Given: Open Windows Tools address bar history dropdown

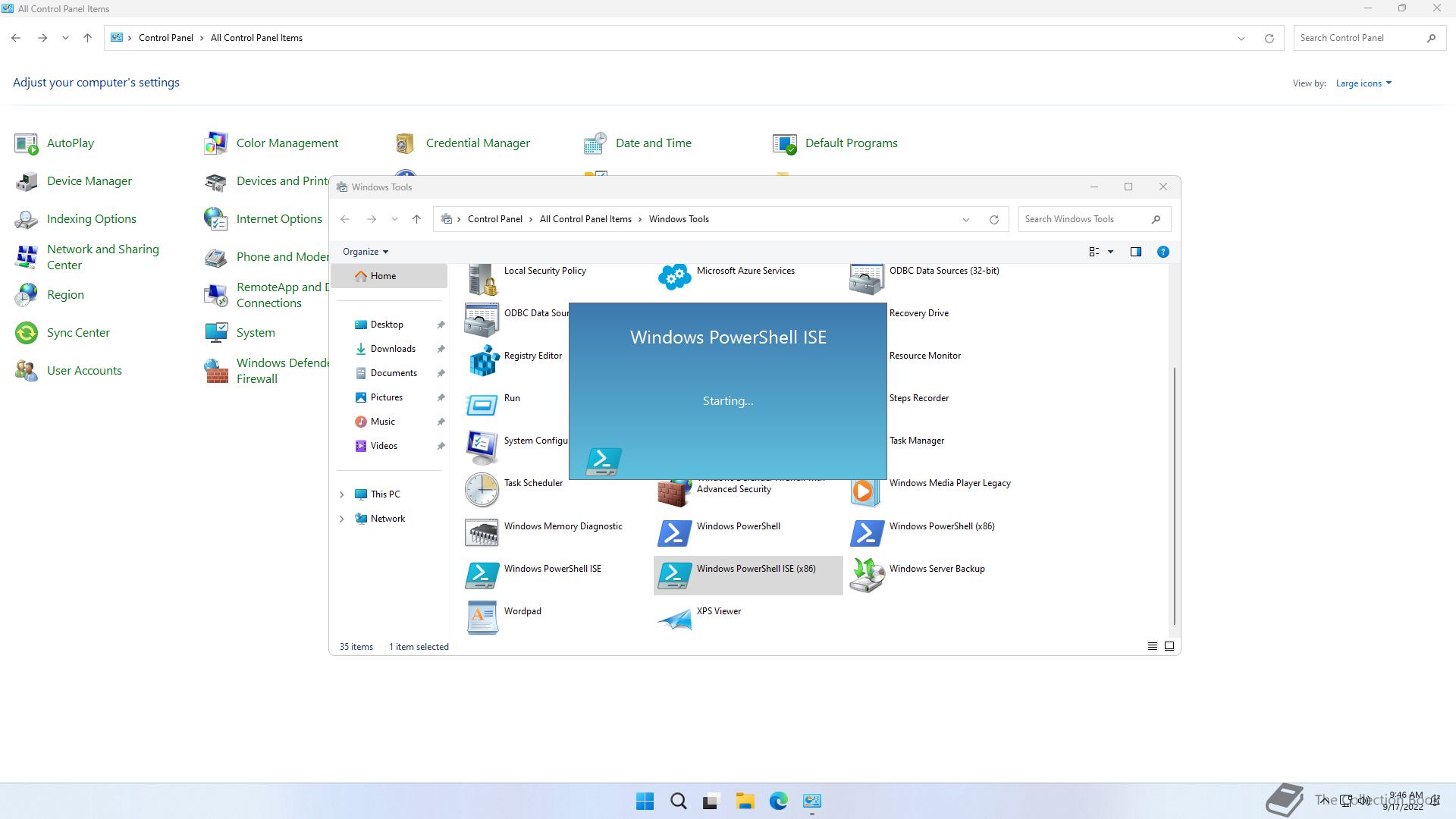Looking at the screenshot, I should [965, 220].
